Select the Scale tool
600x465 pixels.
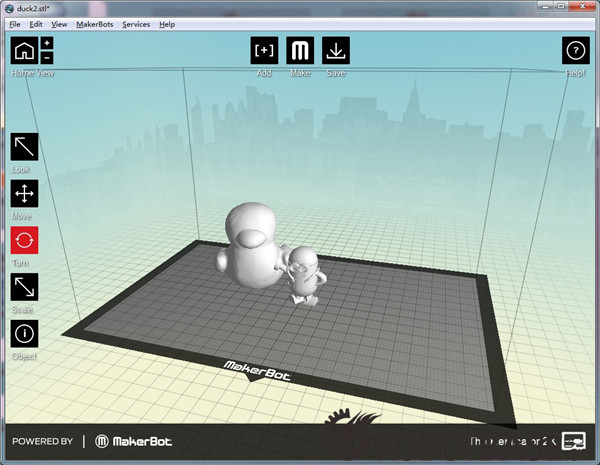tap(24, 287)
